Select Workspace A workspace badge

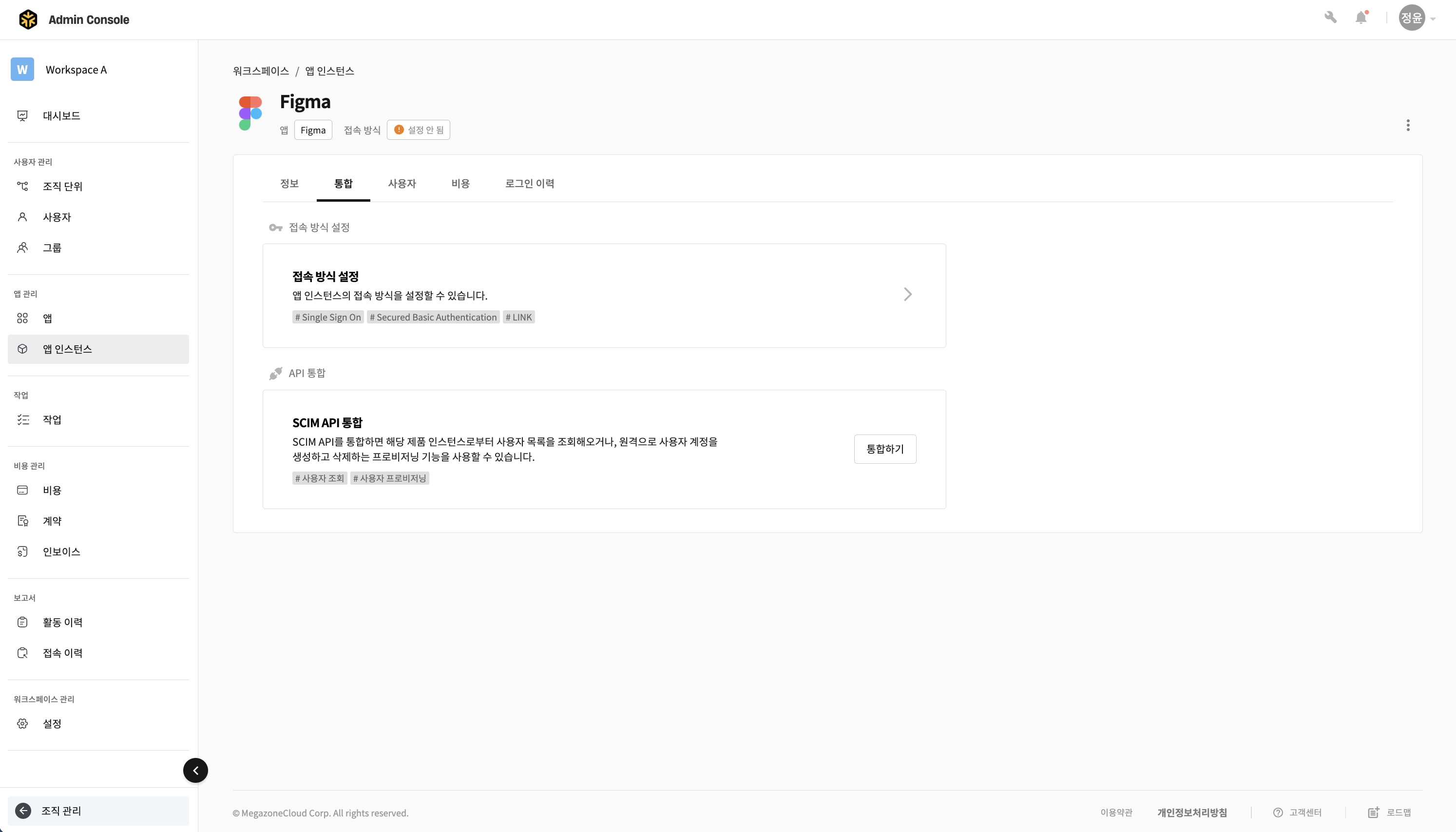[22, 69]
